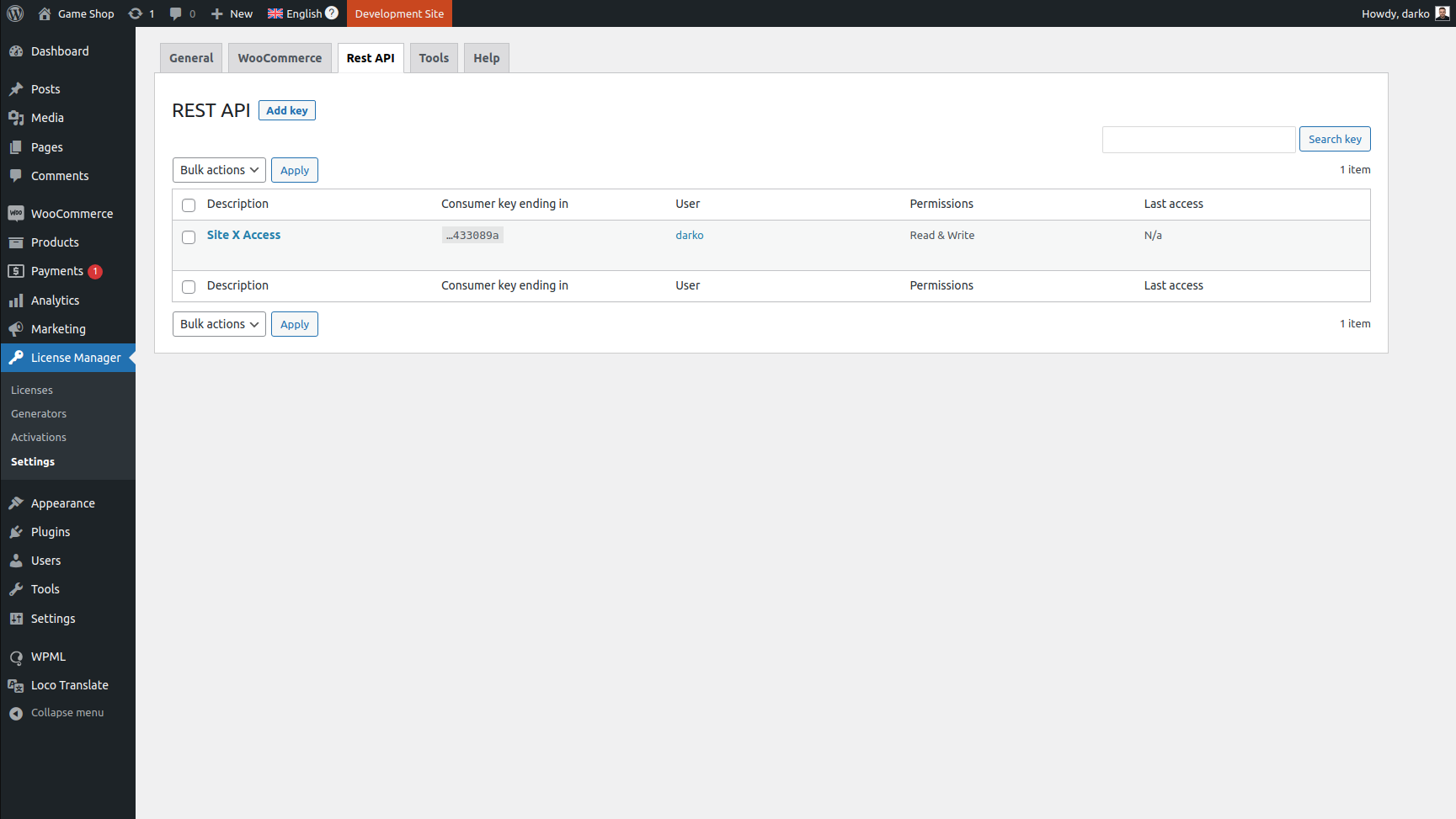Click the Add key button
Viewport: 1456px width, 819px height.
286,110
